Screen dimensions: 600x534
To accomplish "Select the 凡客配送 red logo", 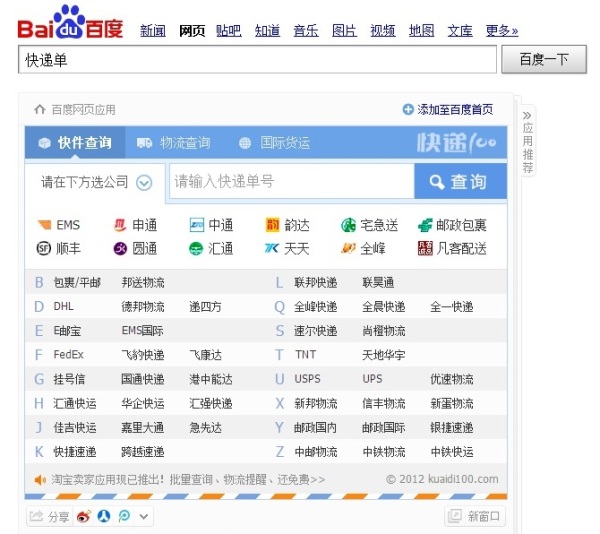I will 425,249.
